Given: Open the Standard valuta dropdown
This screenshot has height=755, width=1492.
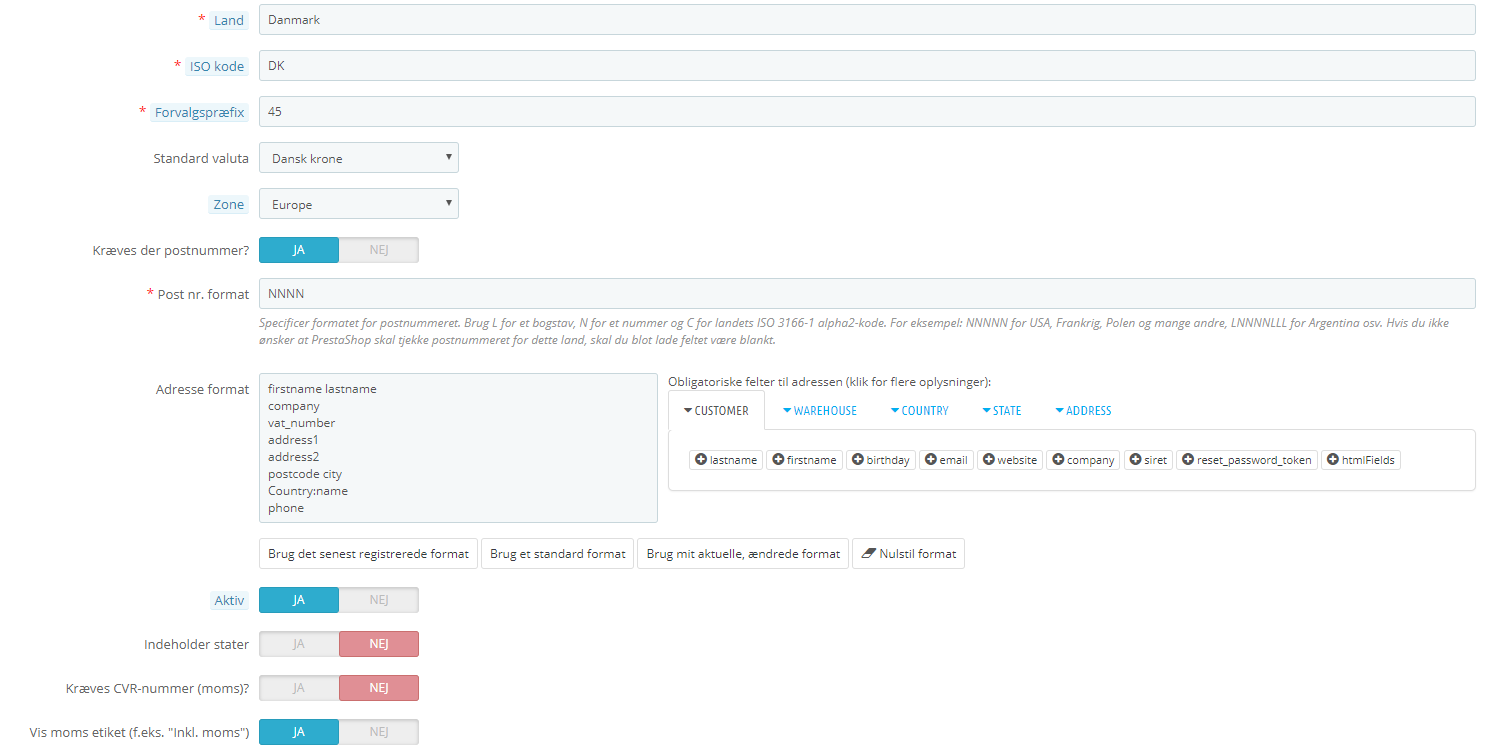Looking at the screenshot, I should [359, 158].
